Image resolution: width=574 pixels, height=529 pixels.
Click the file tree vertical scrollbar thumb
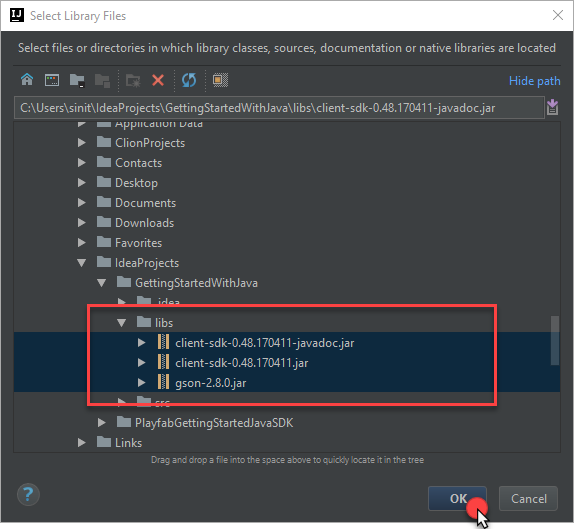click(x=555, y=340)
